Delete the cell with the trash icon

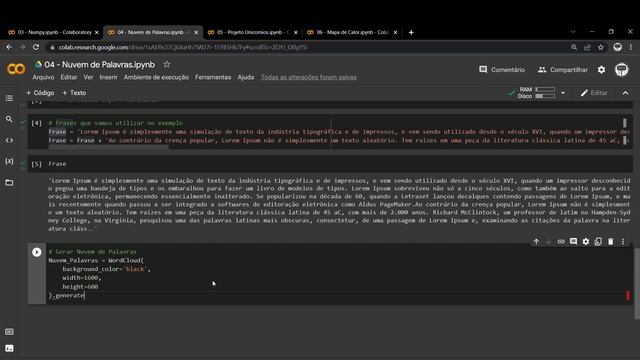click(611, 242)
